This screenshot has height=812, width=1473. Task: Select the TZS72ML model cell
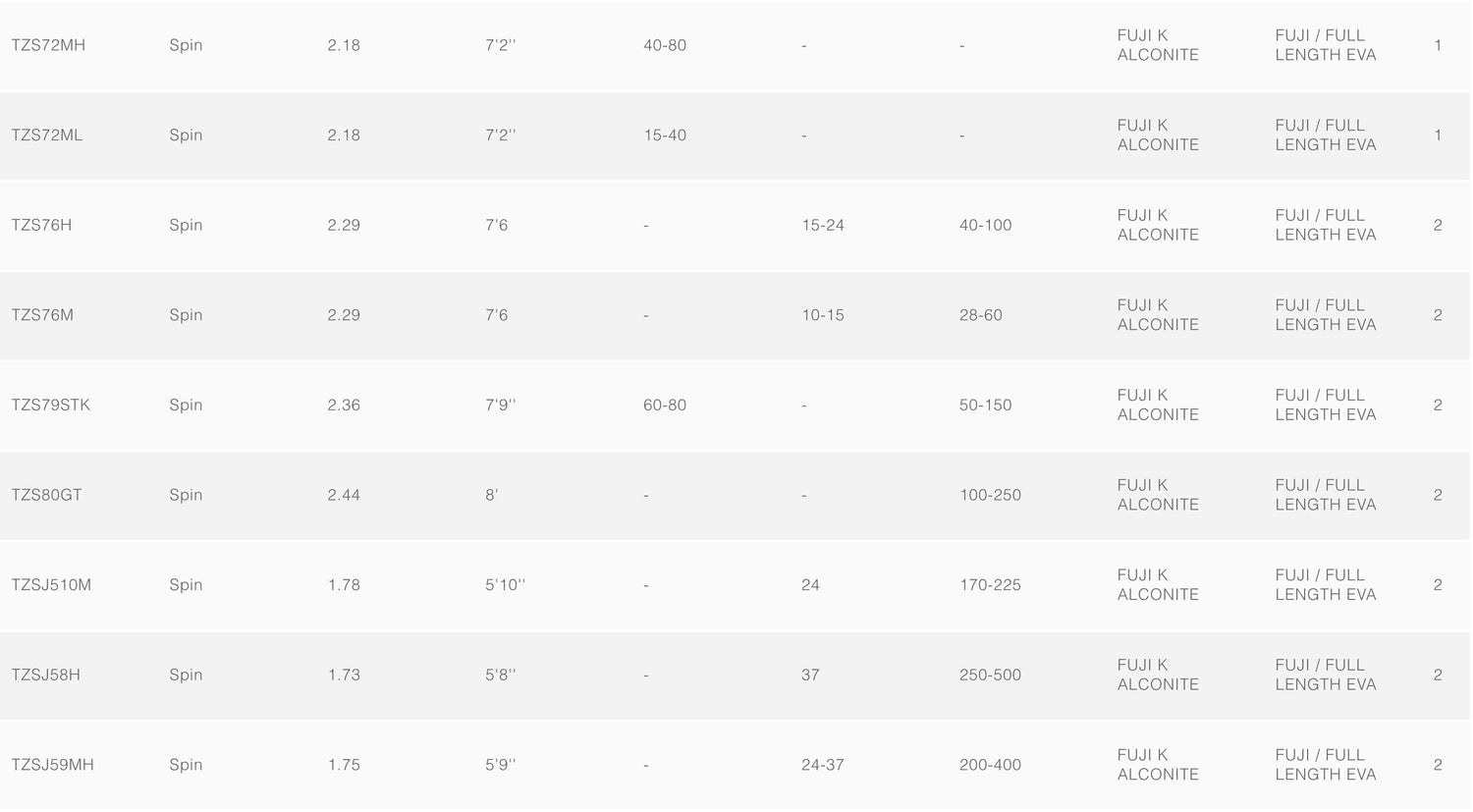click(x=47, y=135)
